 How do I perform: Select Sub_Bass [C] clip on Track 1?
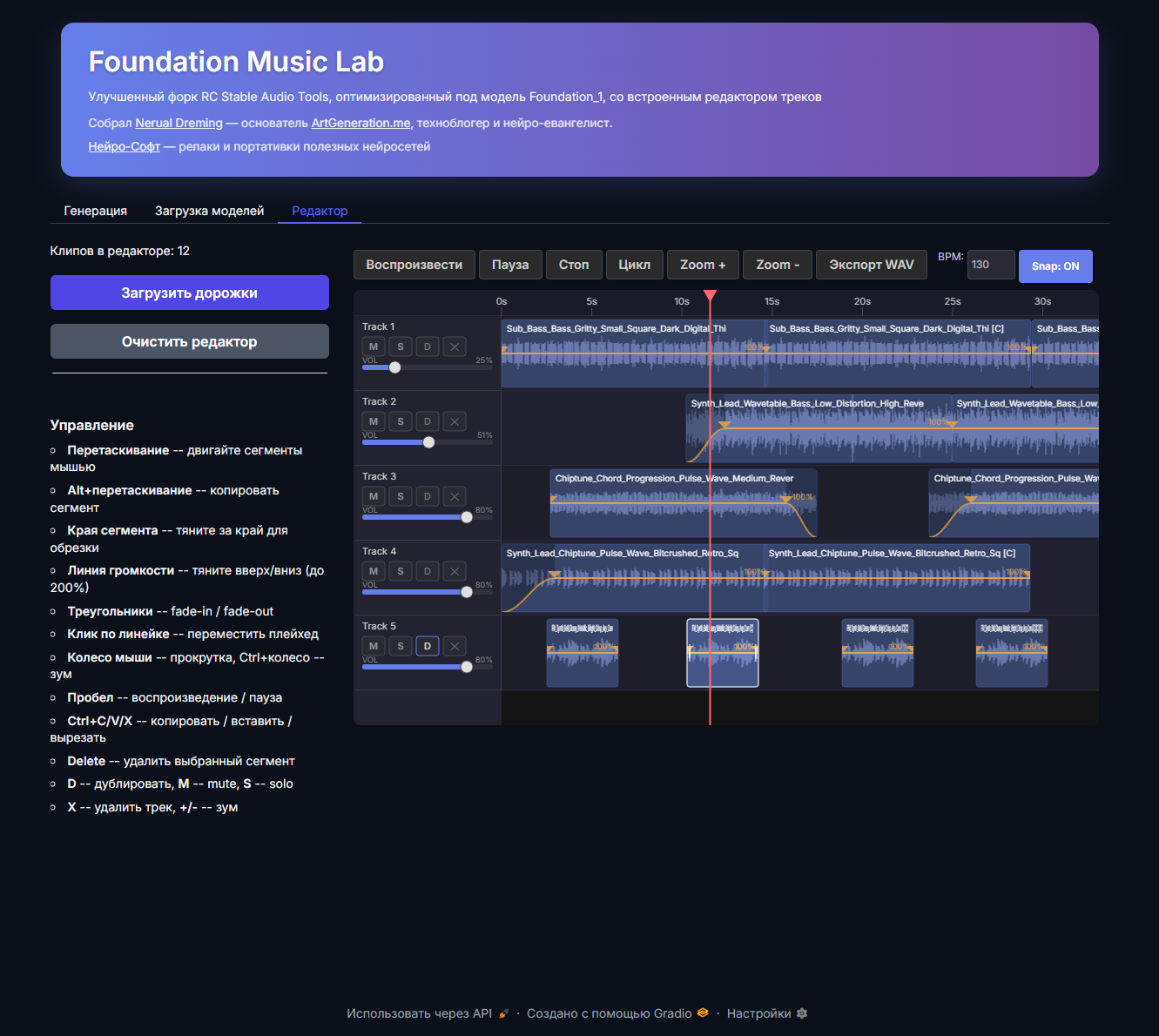coord(898,353)
